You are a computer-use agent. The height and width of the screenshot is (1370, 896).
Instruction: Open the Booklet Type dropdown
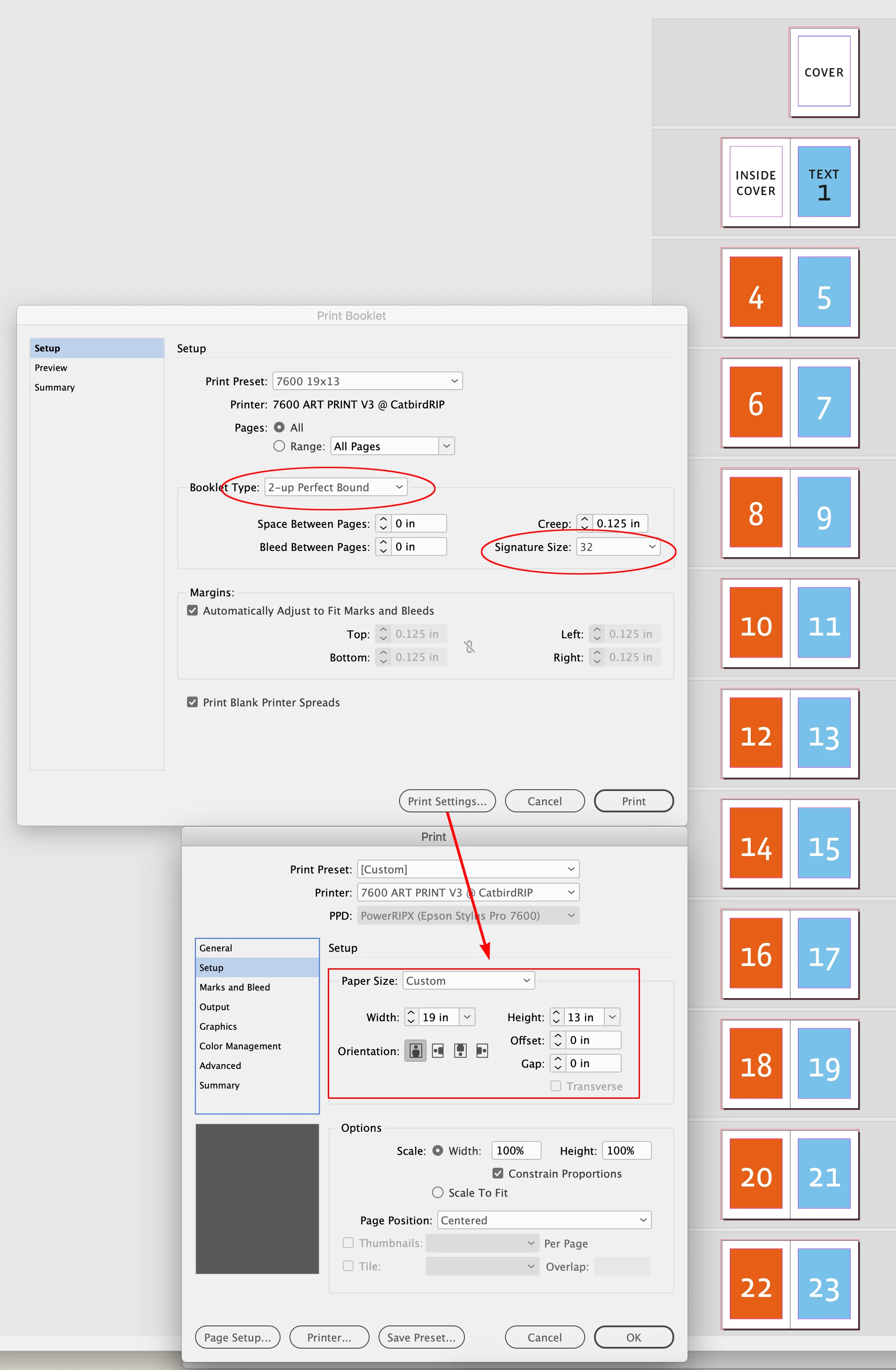(335, 487)
